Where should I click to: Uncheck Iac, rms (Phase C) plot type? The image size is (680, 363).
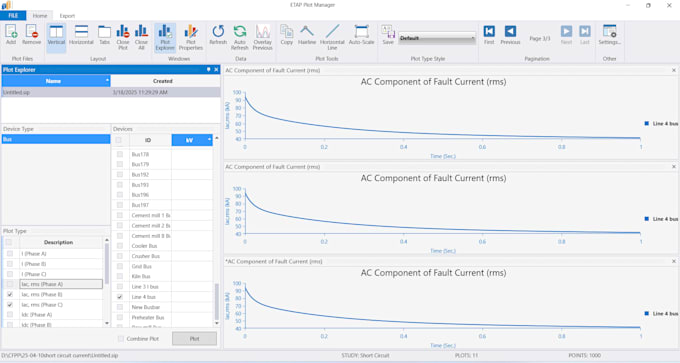coord(10,305)
